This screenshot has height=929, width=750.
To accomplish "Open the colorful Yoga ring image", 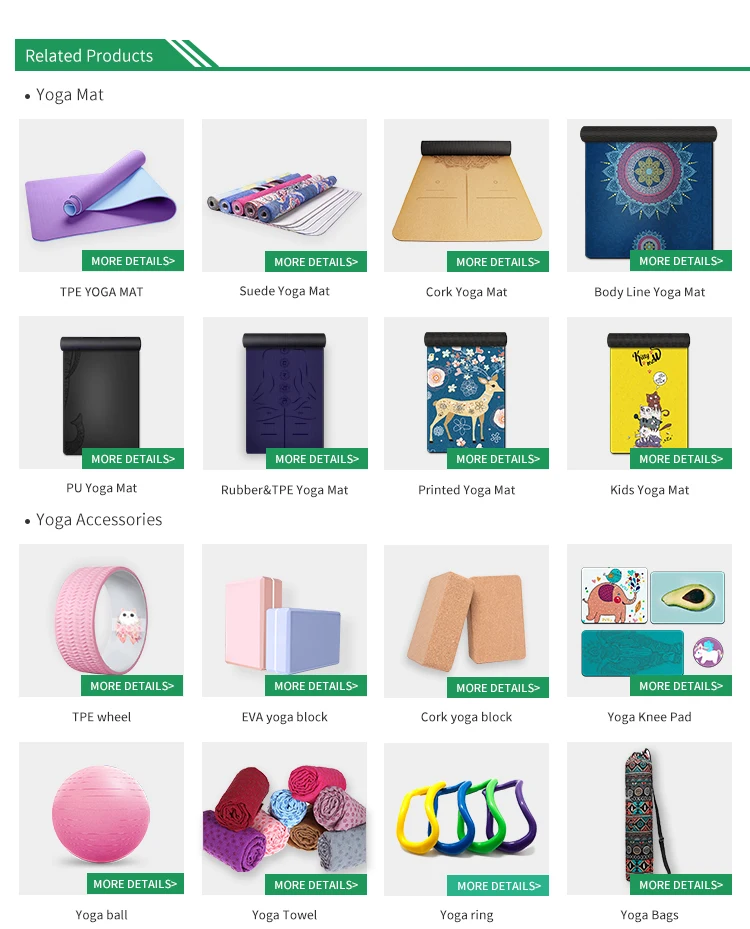I will click(x=466, y=819).
